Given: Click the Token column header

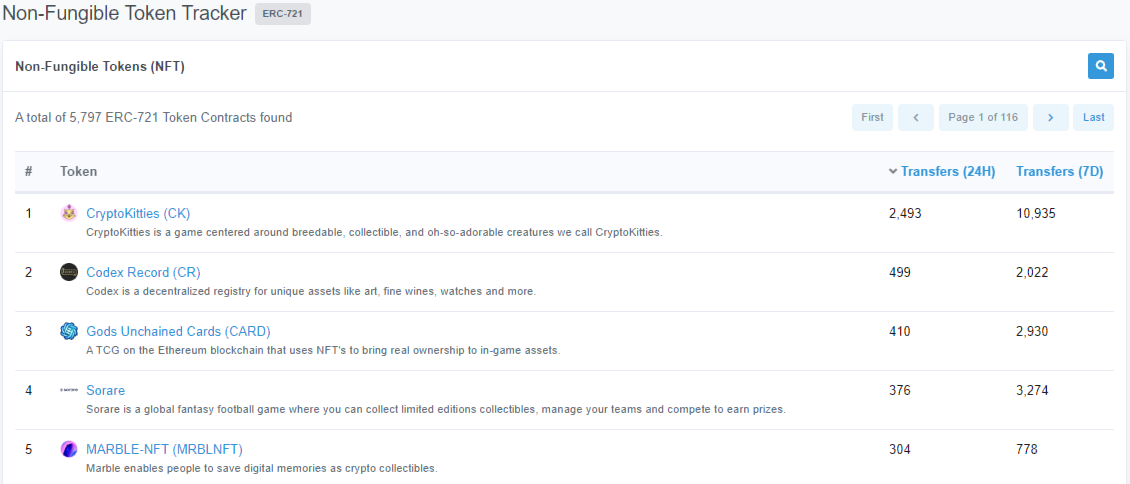Looking at the screenshot, I should [x=79, y=171].
